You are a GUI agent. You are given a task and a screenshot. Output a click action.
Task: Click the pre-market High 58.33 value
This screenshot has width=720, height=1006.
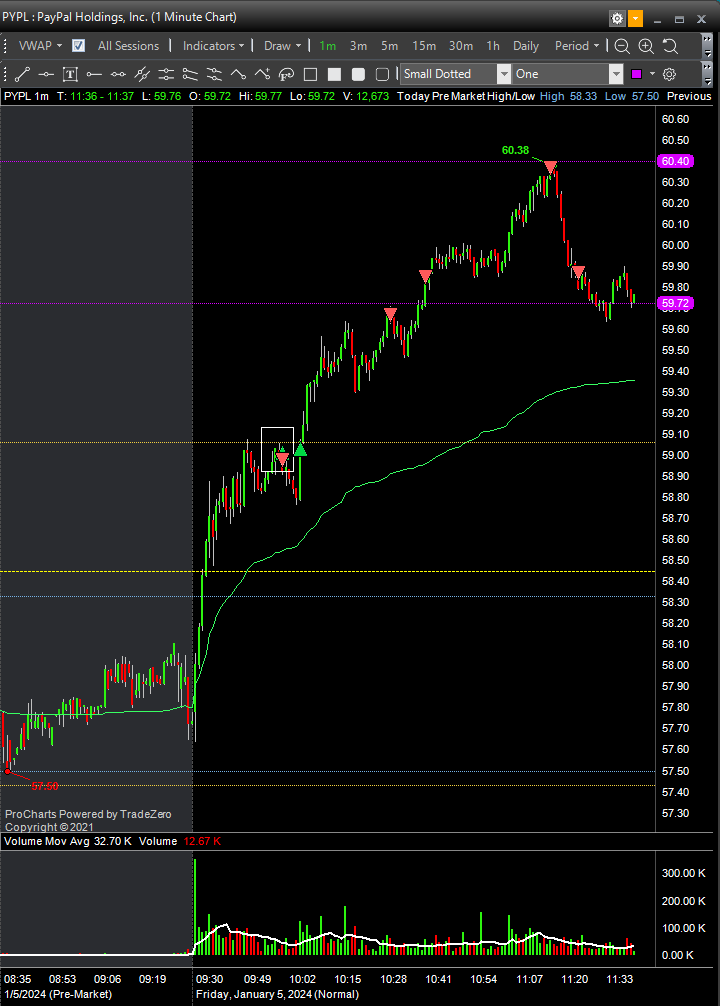coord(583,96)
